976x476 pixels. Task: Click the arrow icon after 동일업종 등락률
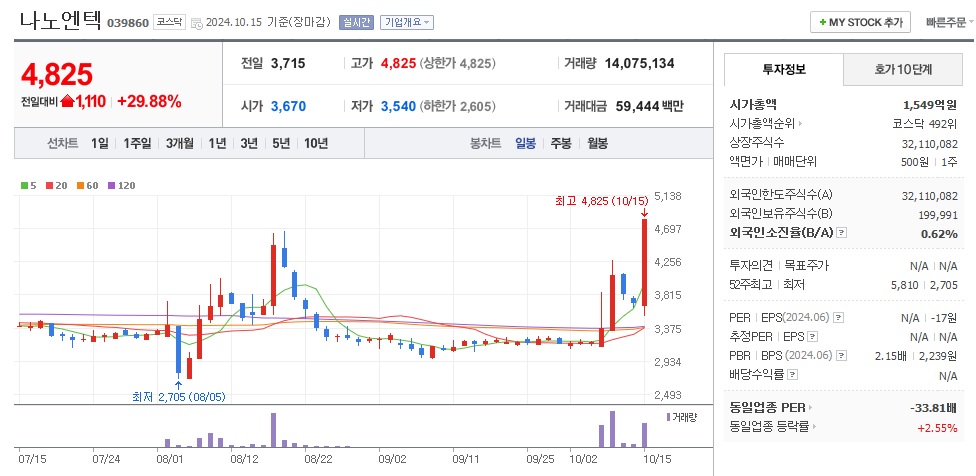(x=814, y=427)
